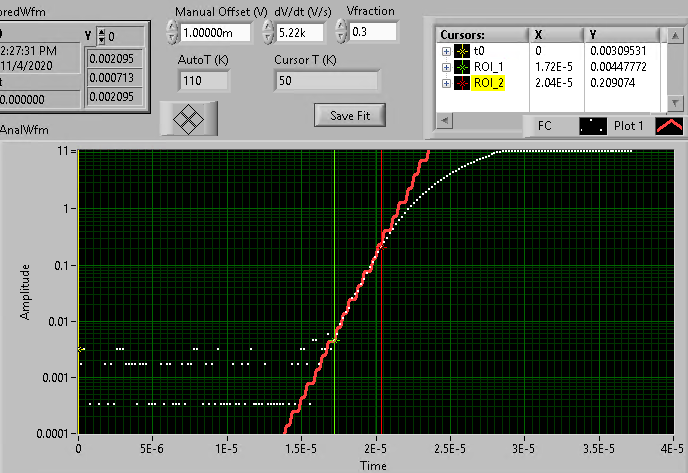The width and height of the screenshot is (688, 473).
Task: Click the t0 cursor crosshair icon
Action: click(x=462, y=49)
